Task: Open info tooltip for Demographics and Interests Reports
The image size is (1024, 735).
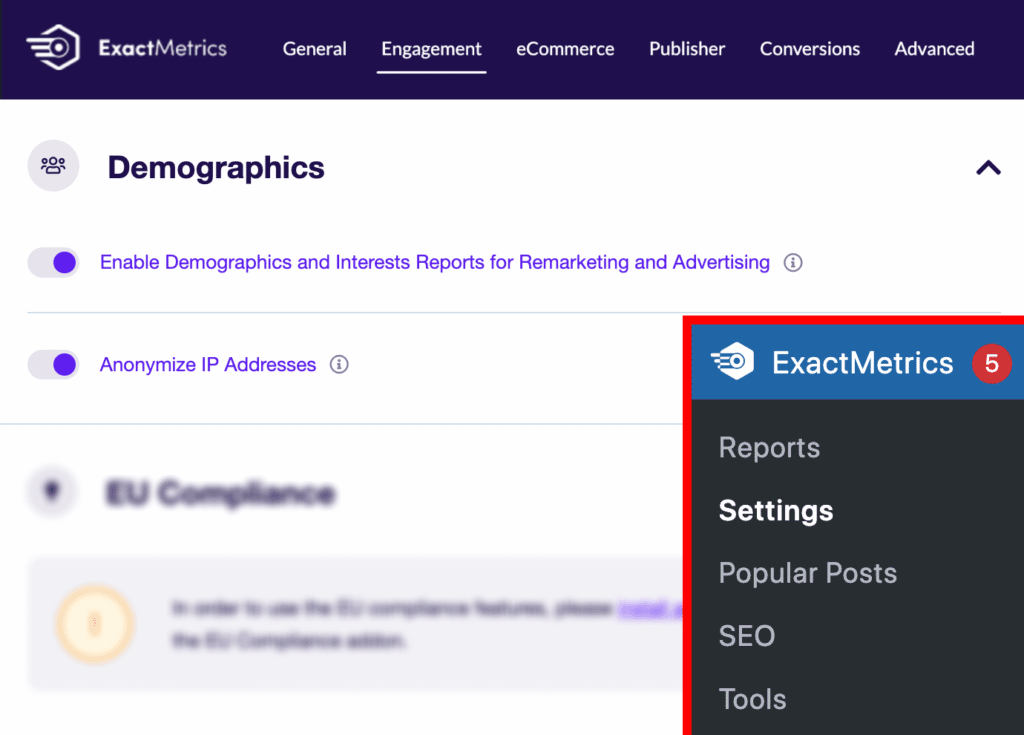Action: [x=793, y=263]
